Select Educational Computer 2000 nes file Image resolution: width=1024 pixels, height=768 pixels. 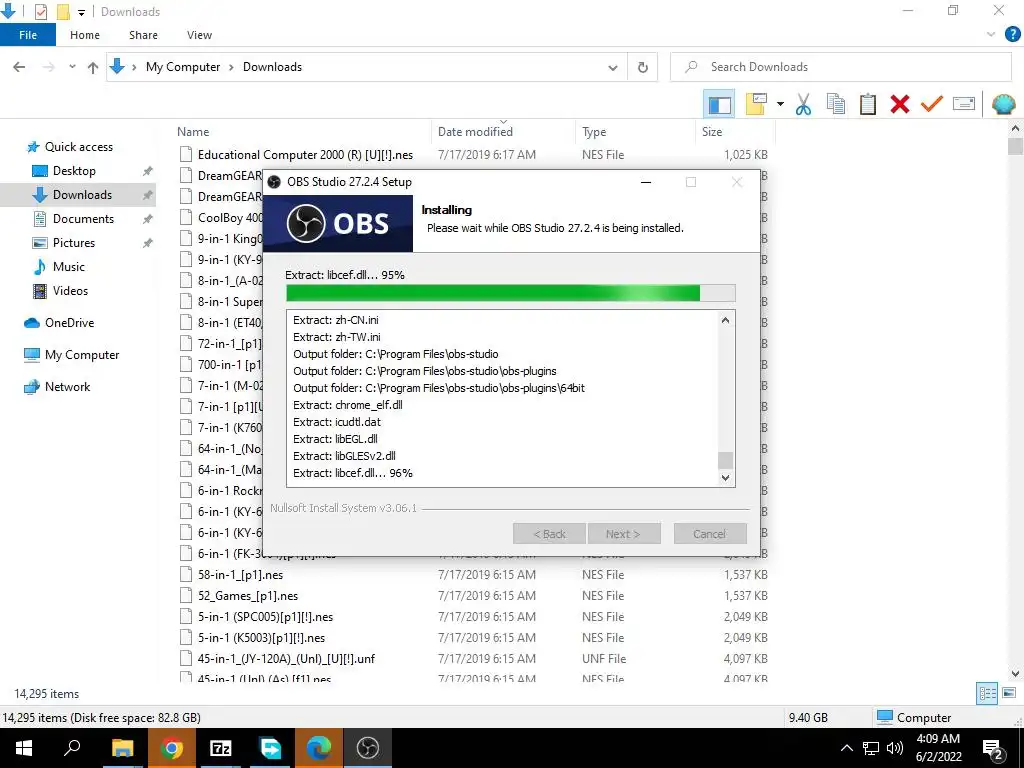click(x=305, y=155)
